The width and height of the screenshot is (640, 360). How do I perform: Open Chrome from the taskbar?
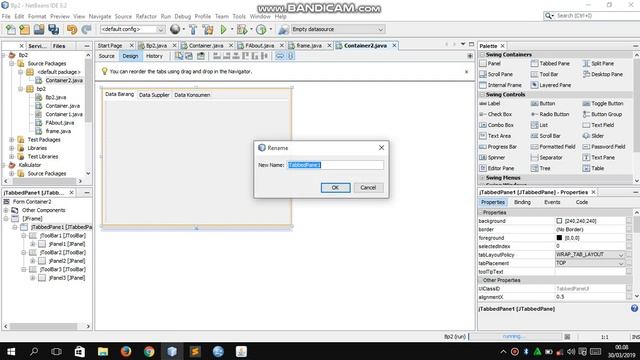(149, 351)
